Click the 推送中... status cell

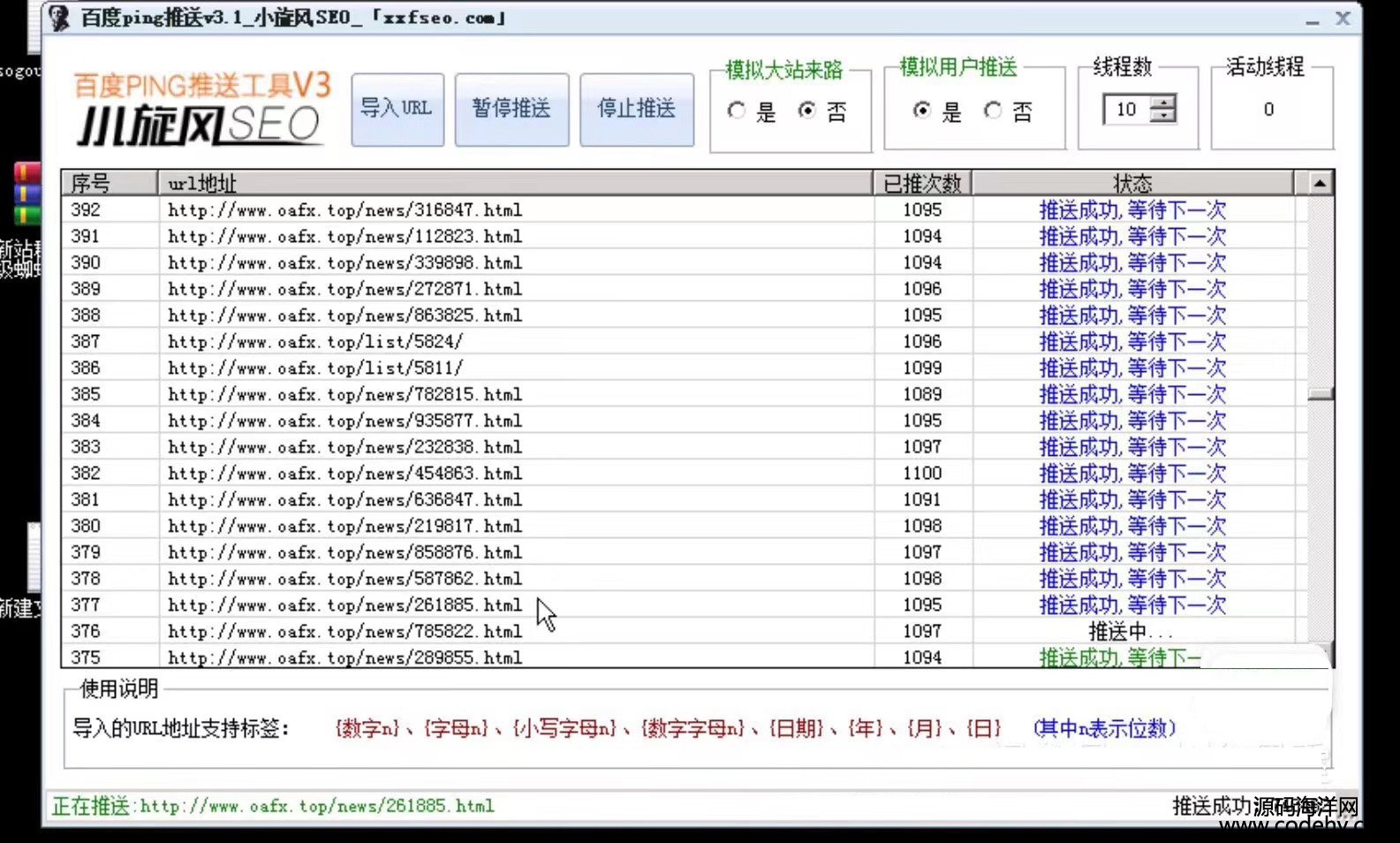1131,632
